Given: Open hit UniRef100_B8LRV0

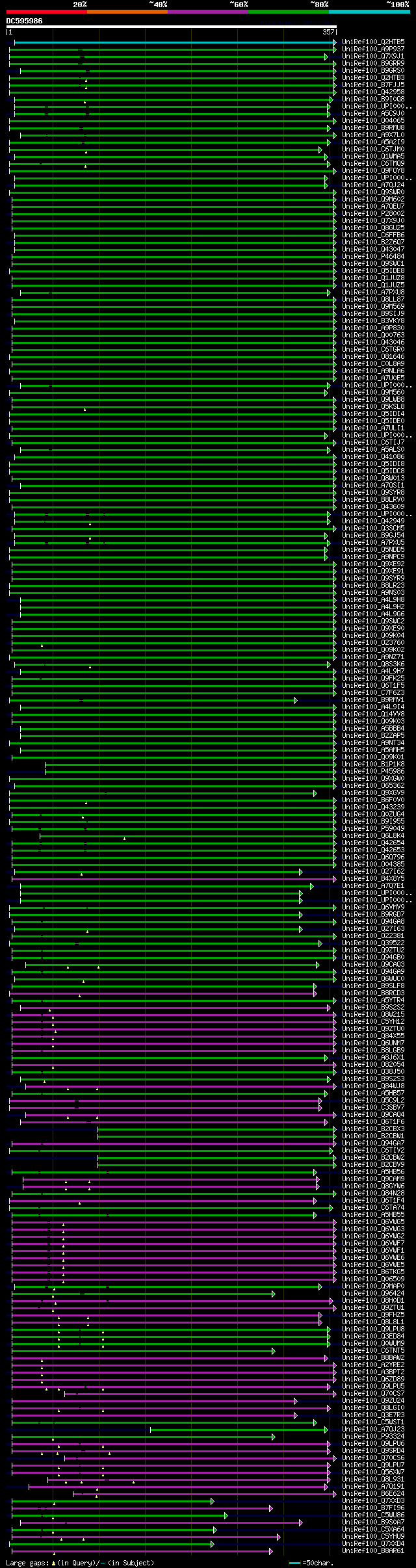Looking at the screenshot, I should pyautogui.click(x=373, y=500).
